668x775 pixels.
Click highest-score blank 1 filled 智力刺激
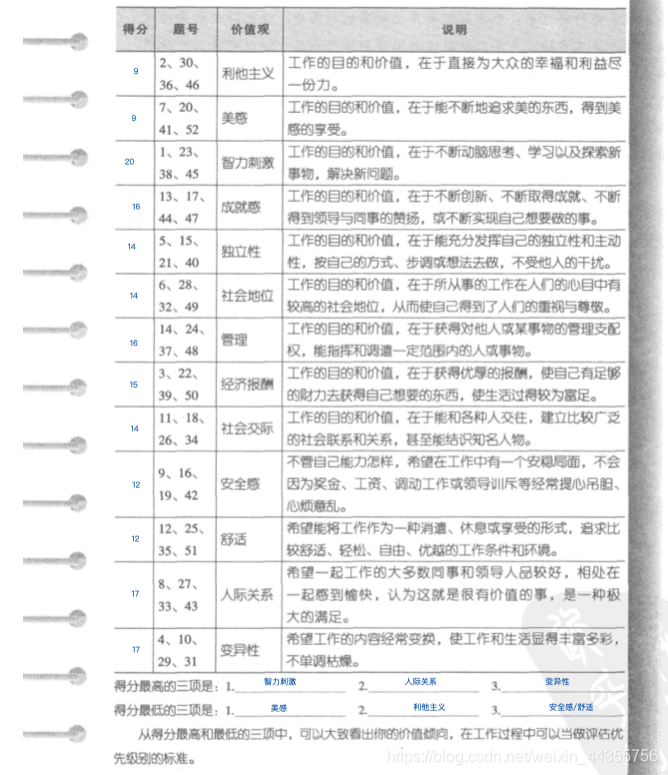click(290, 683)
